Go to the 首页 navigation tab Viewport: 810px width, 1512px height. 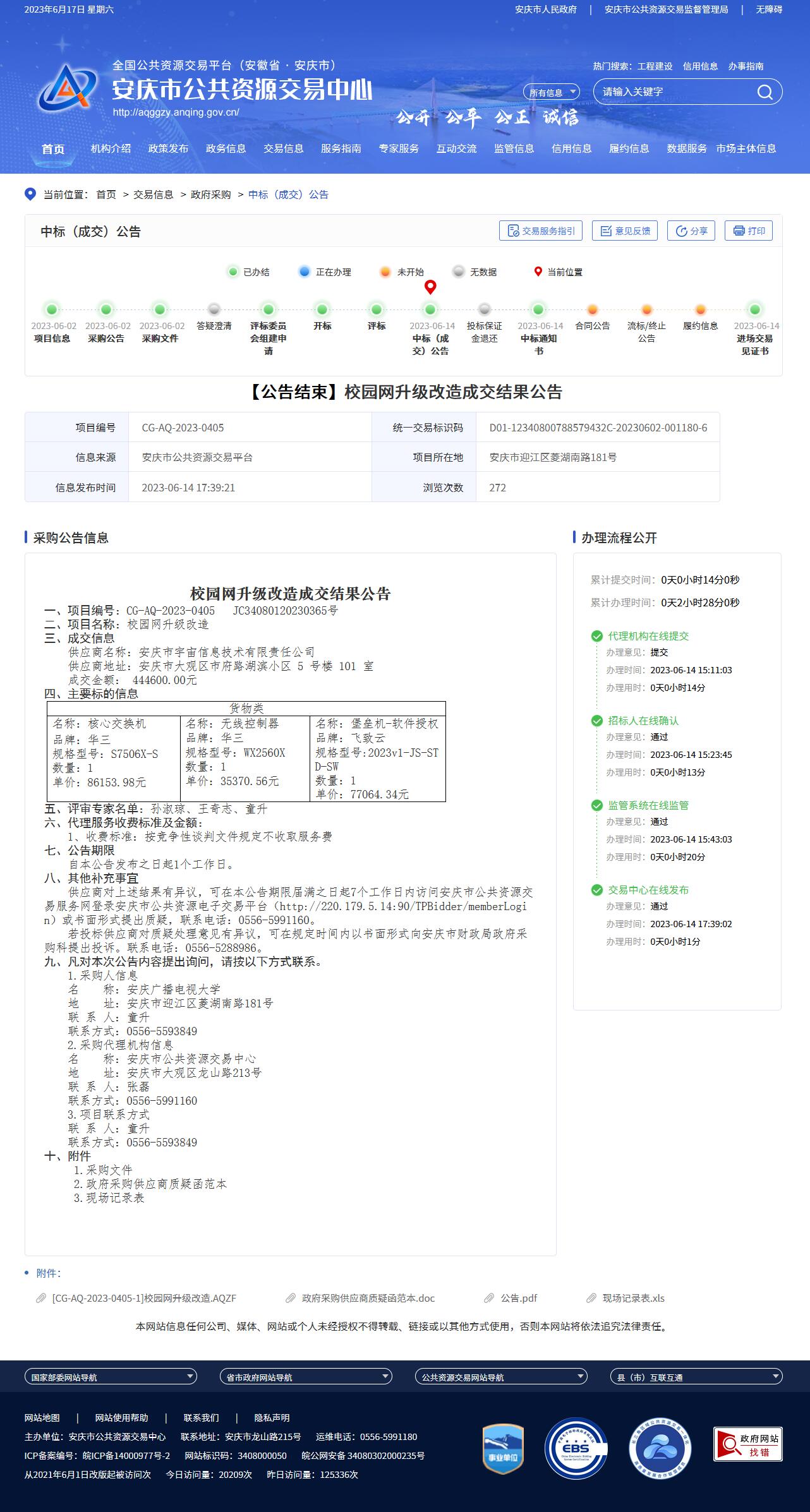coord(53,149)
